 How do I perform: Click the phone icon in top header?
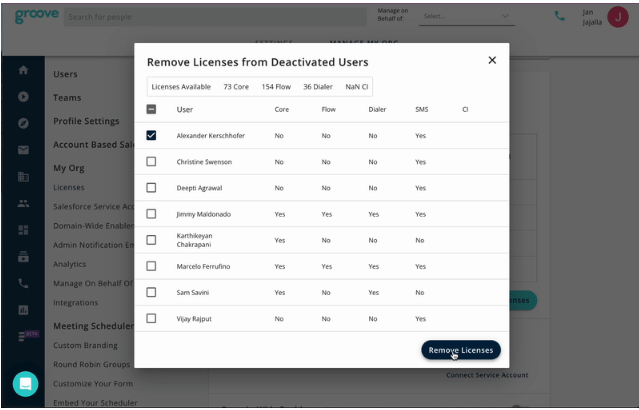coord(559,16)
